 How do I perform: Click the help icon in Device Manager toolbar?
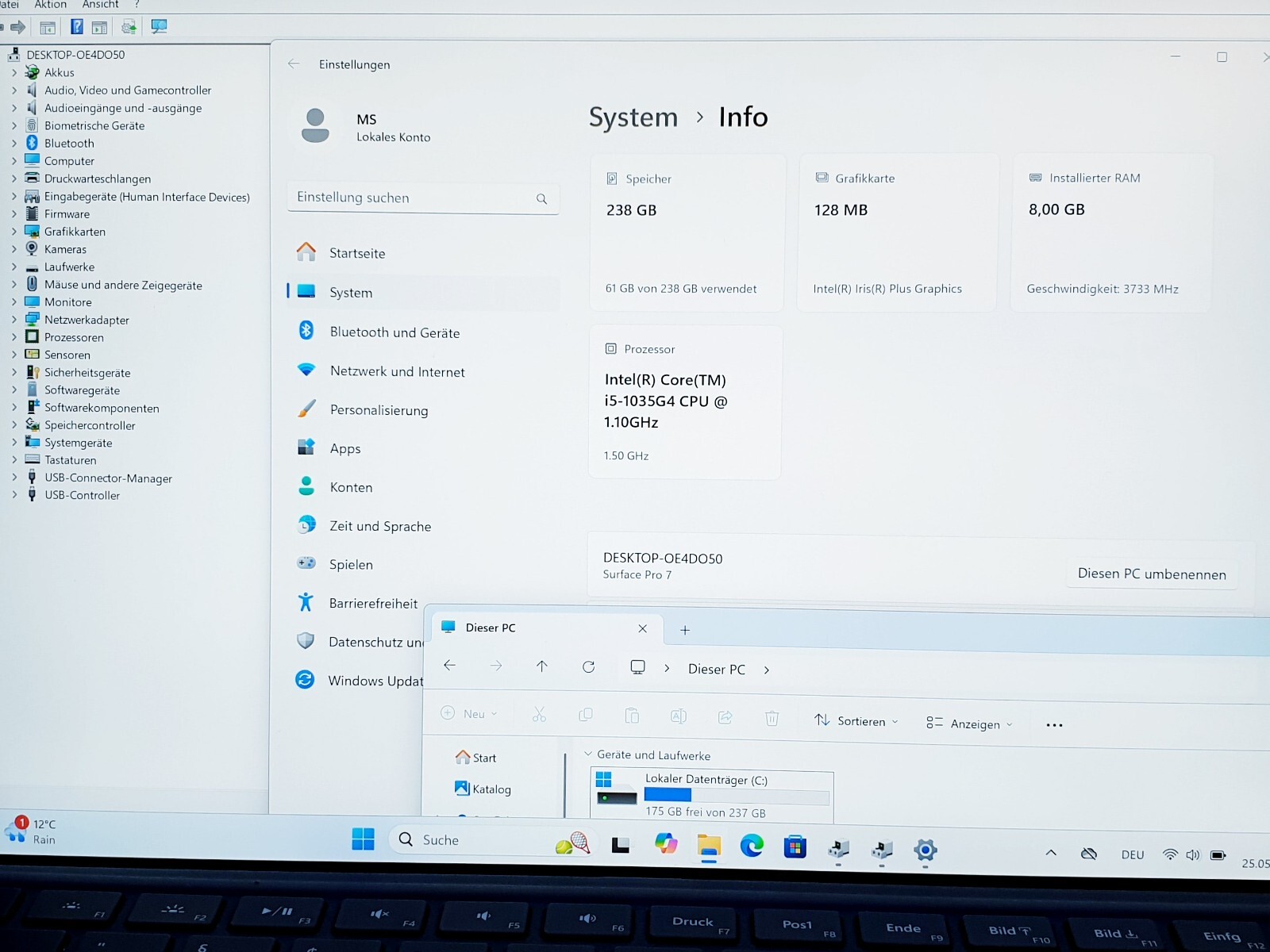pyautogui.click(x=76, y=27)
